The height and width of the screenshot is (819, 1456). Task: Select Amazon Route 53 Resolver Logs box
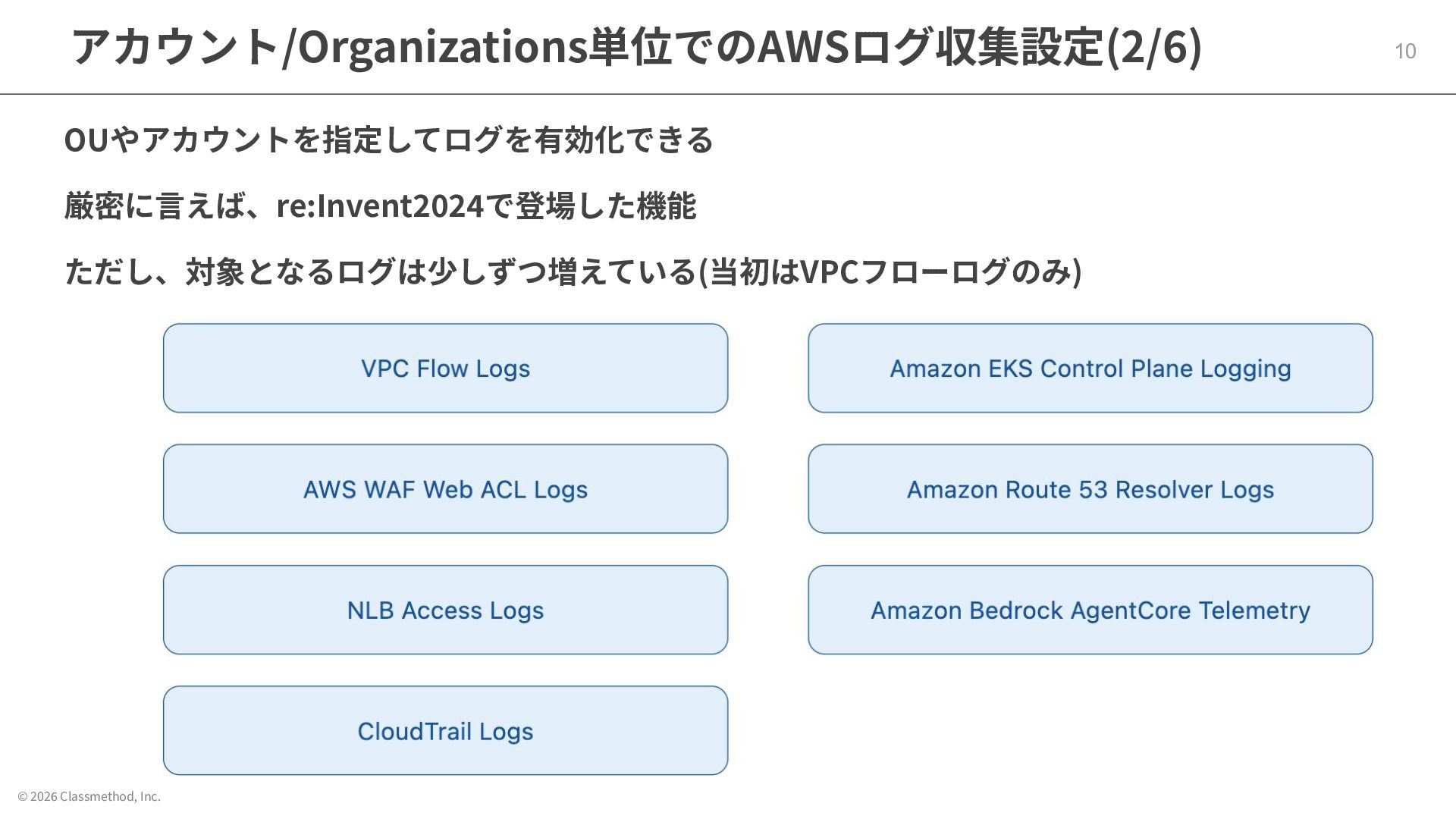coord(1090,489)
